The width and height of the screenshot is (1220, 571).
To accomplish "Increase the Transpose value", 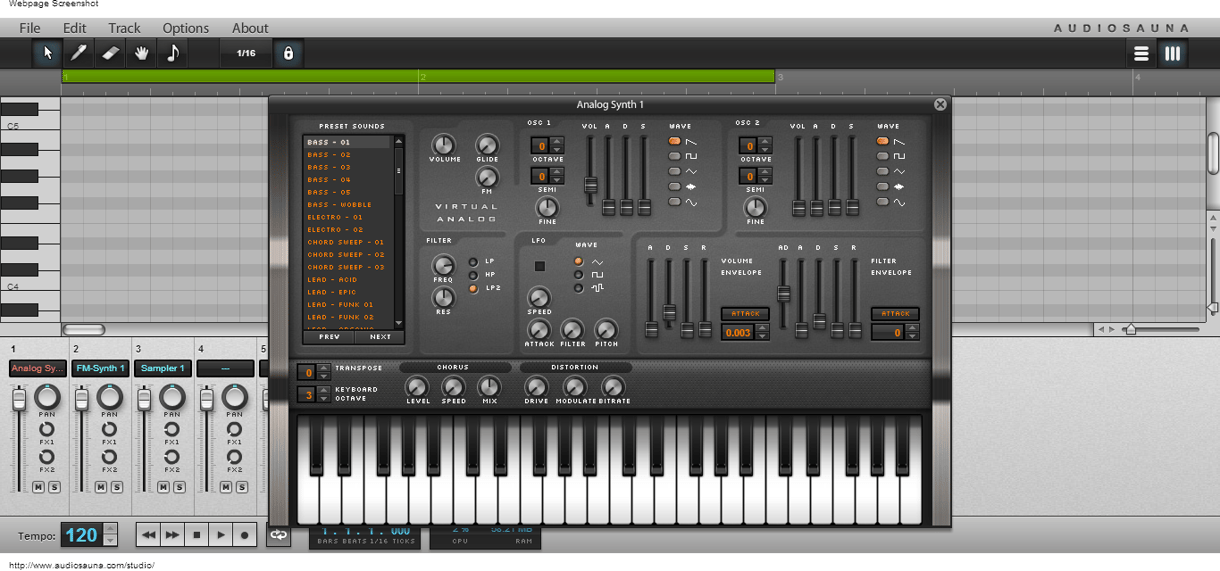I will click(324, 369).
